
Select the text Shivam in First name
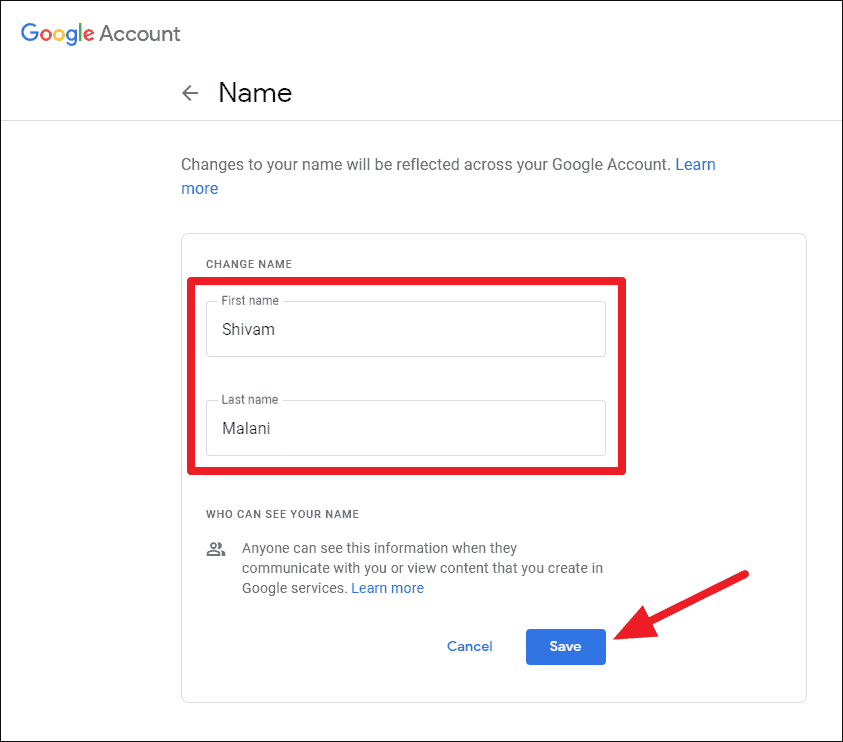tap(247, 329)
